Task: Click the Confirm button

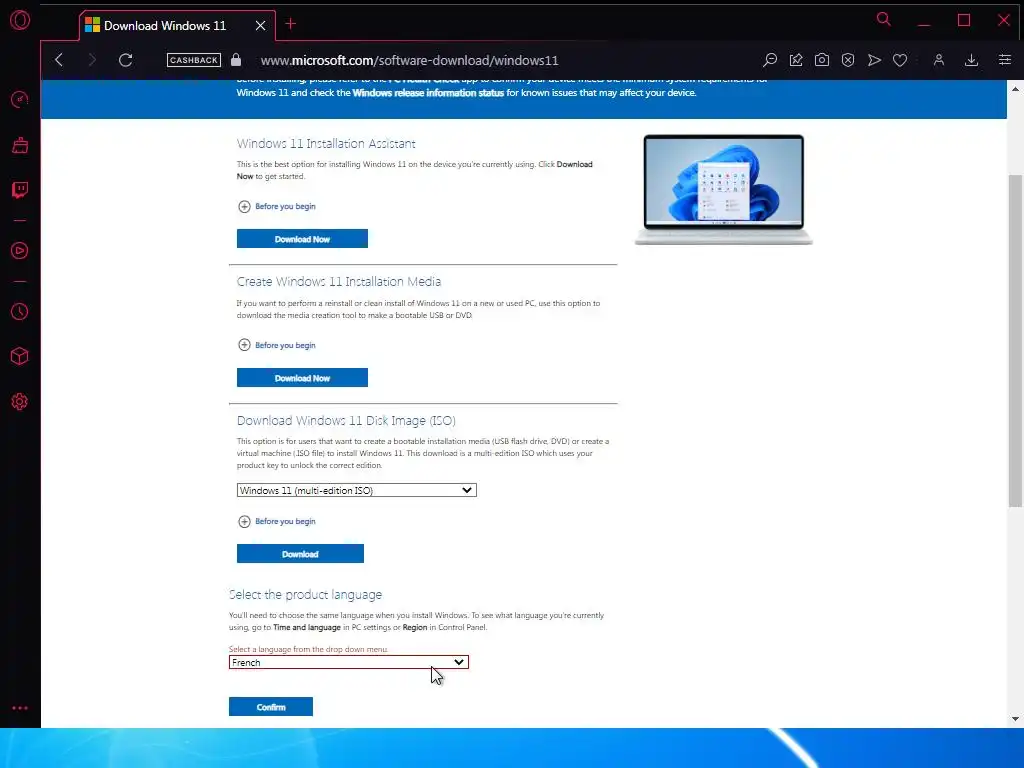Action: tap(271, 707)
